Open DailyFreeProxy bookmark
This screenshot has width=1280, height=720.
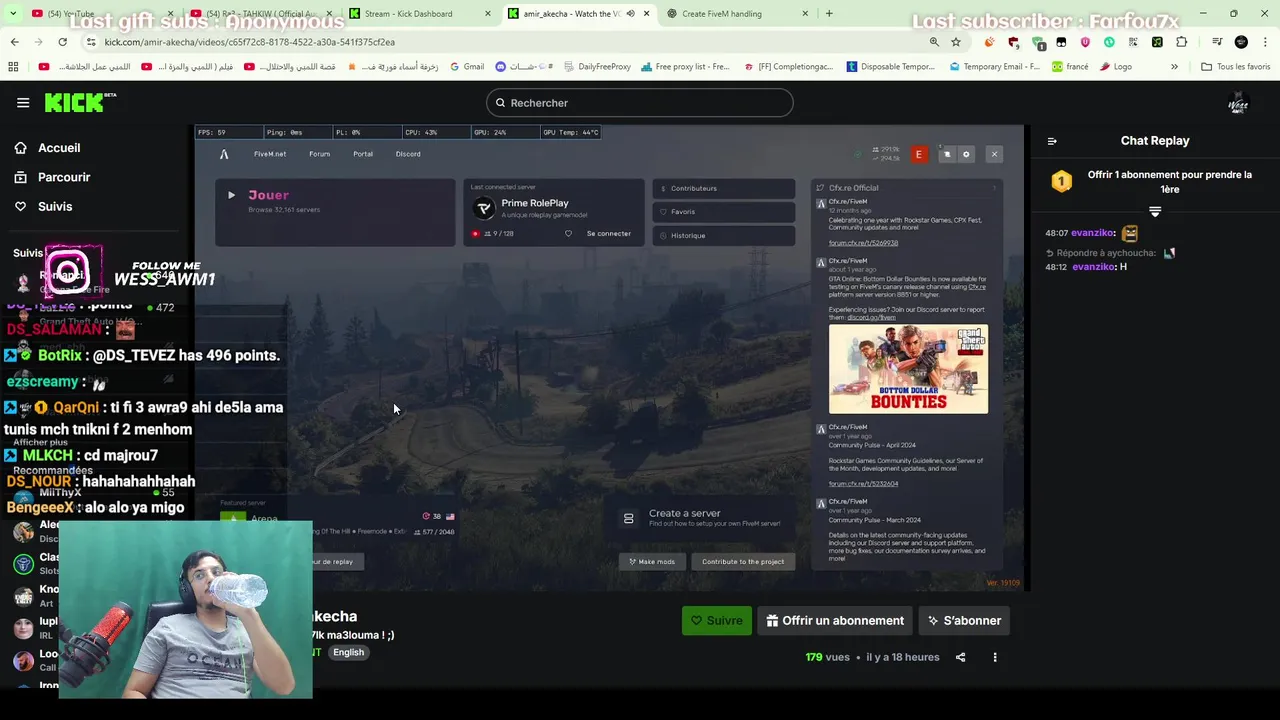(597, 67)
